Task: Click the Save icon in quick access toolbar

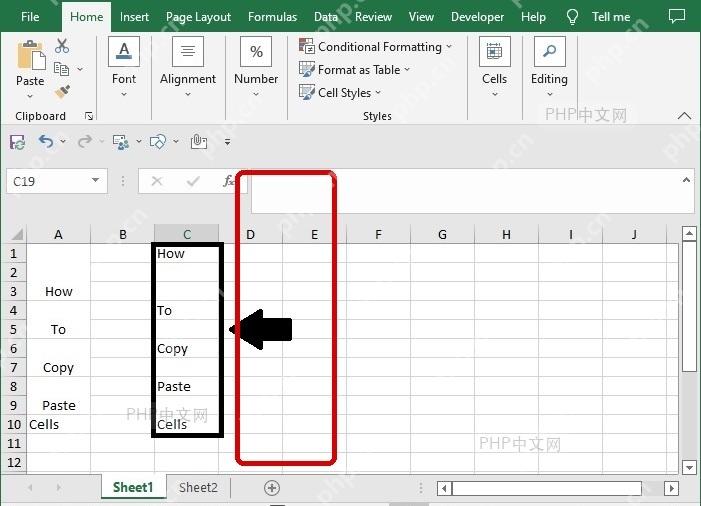Action: 17,142
